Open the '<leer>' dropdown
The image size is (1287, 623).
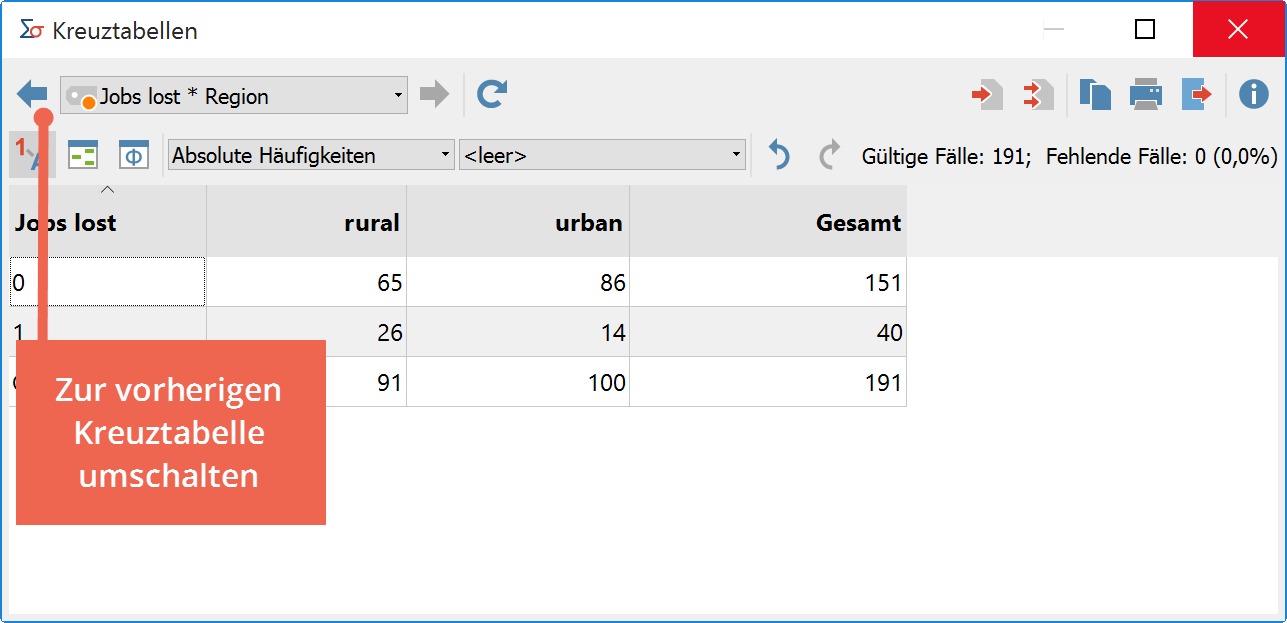pyautogui.click(x=602, y=156)
